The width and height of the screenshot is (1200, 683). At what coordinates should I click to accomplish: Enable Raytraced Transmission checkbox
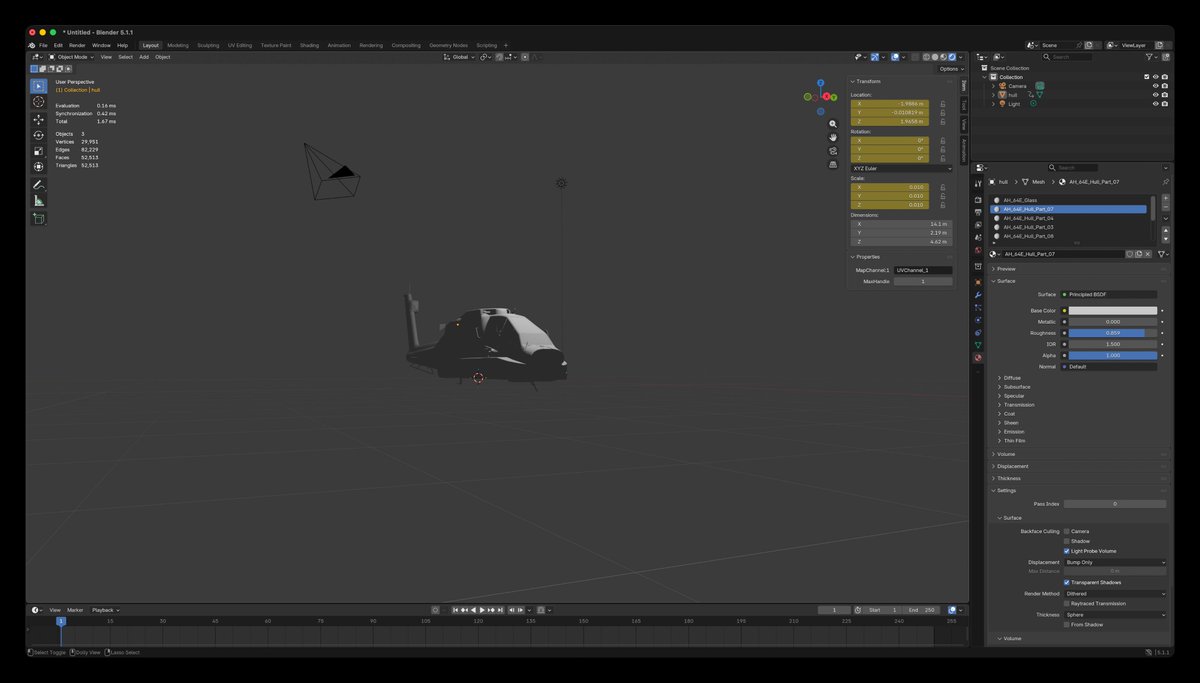(1067, 603)
